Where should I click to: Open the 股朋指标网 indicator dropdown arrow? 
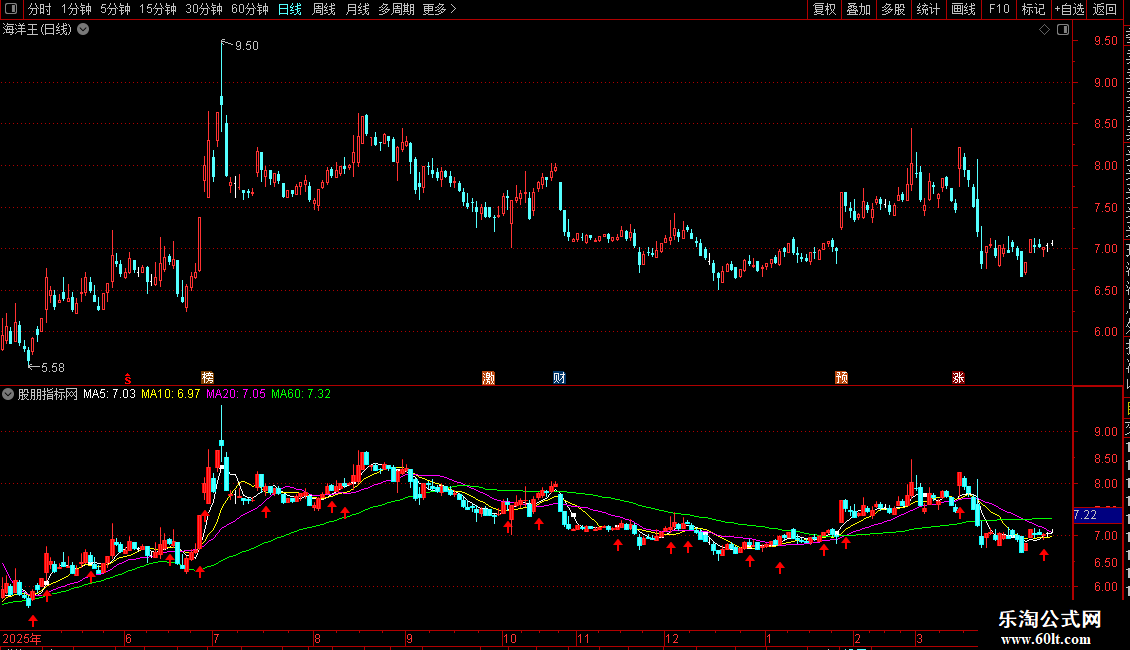tap(8, 394)
